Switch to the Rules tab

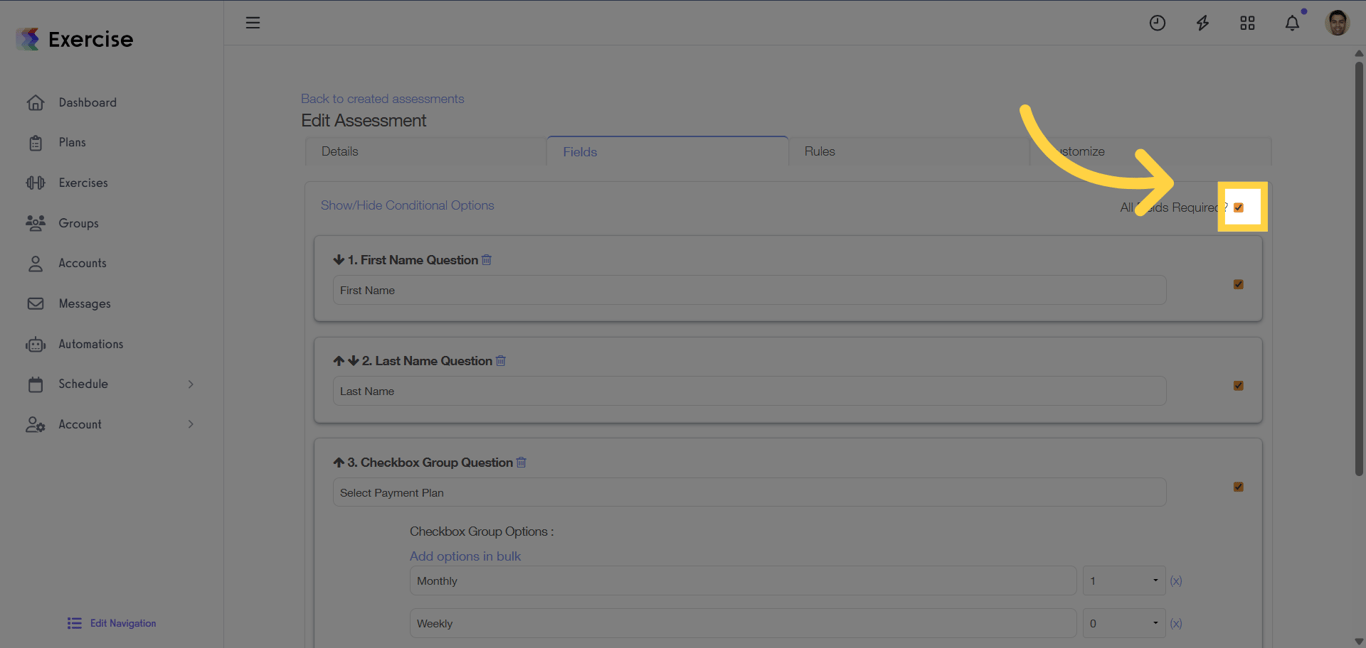tap(820, 151)
